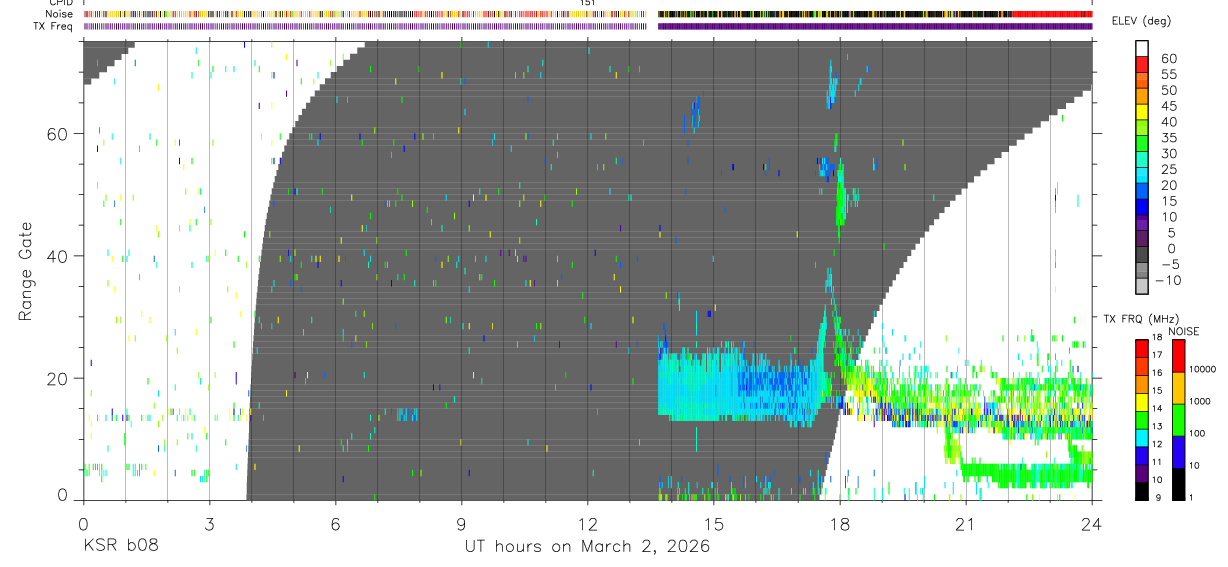Click the '1' label on the NOISE legend
1228x567 pixels.
coord(1193,498)
